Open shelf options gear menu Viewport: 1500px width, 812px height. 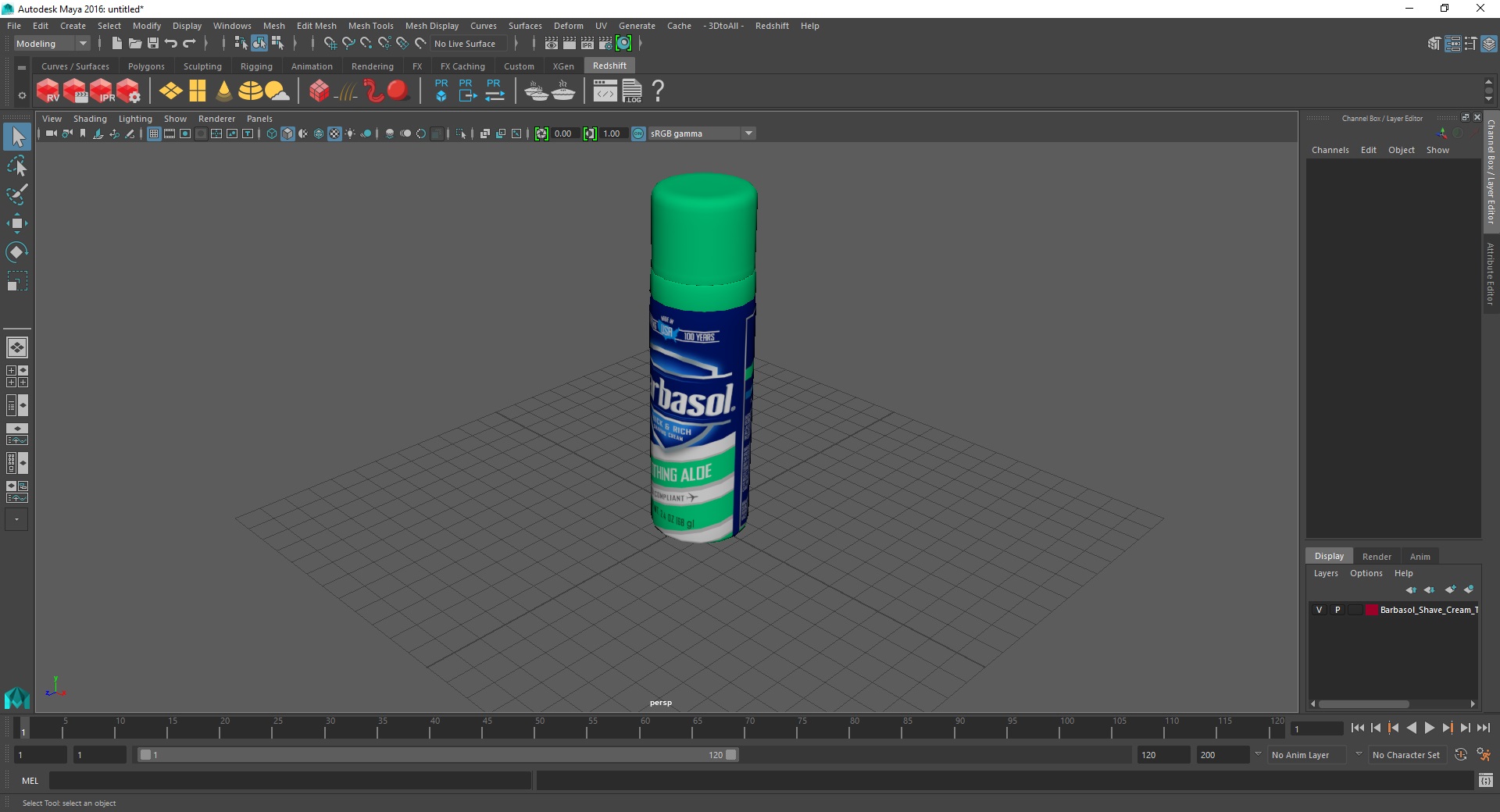[22, 95]
